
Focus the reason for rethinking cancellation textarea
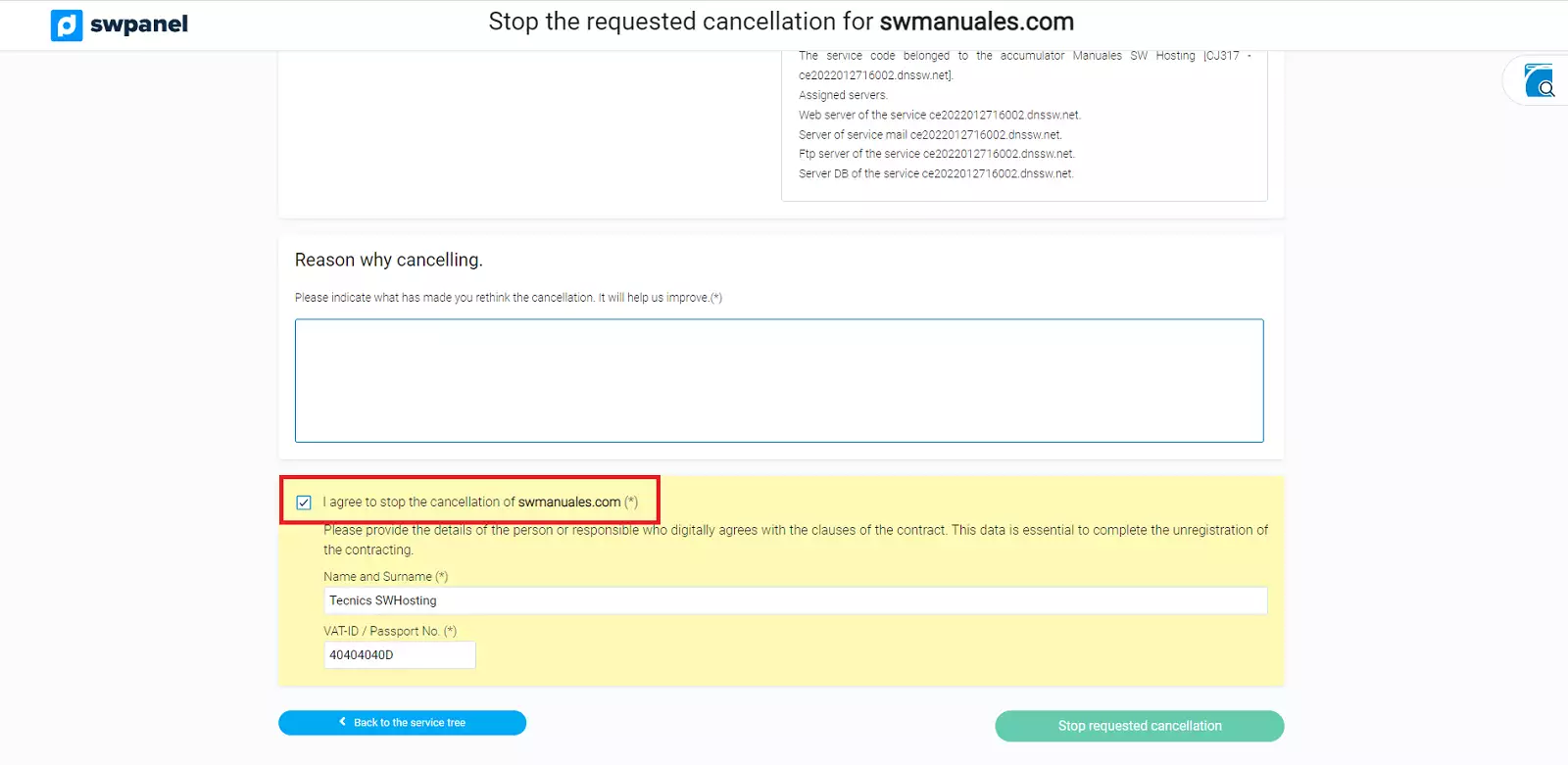(778, 380)
